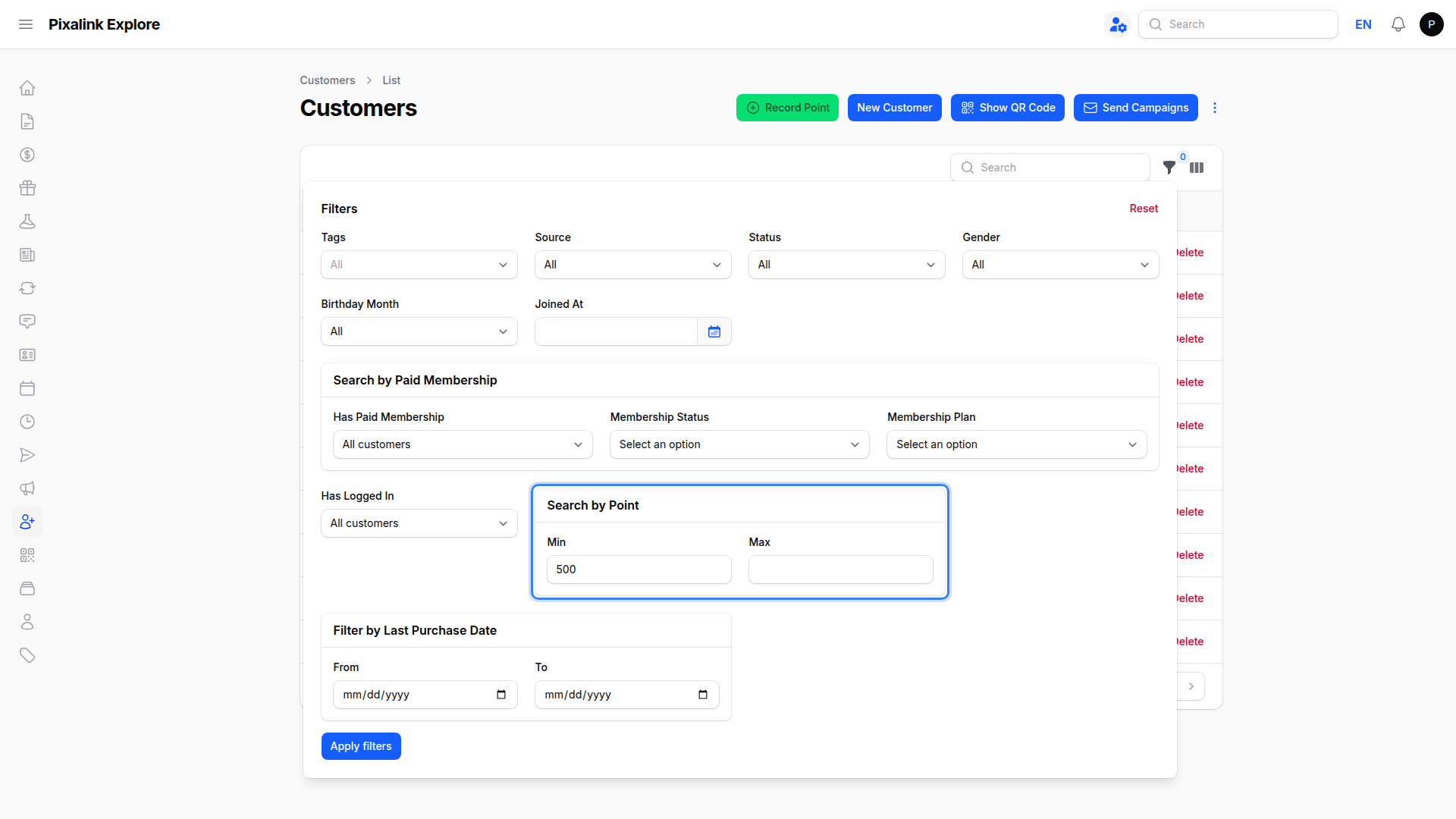Expand the Status dropdown
1456x819 pixels.
[847, 265]
